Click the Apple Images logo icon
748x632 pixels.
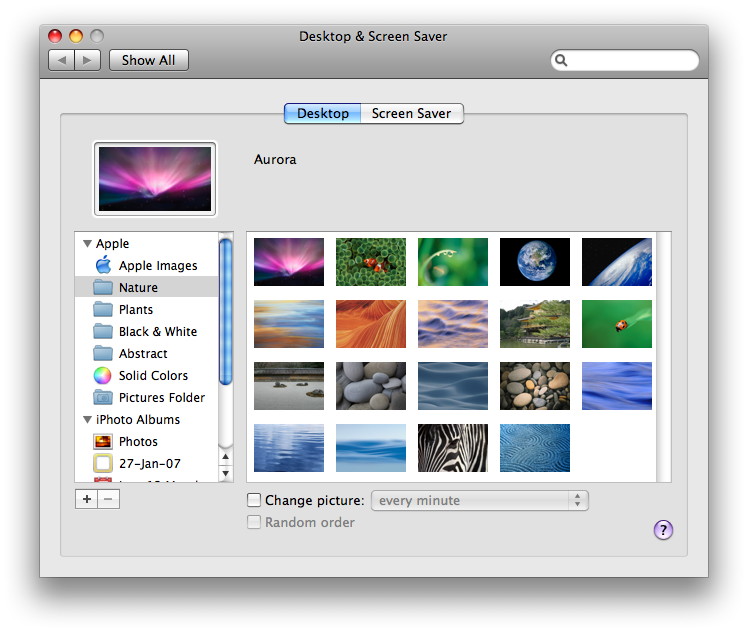(x=102, y=265)
